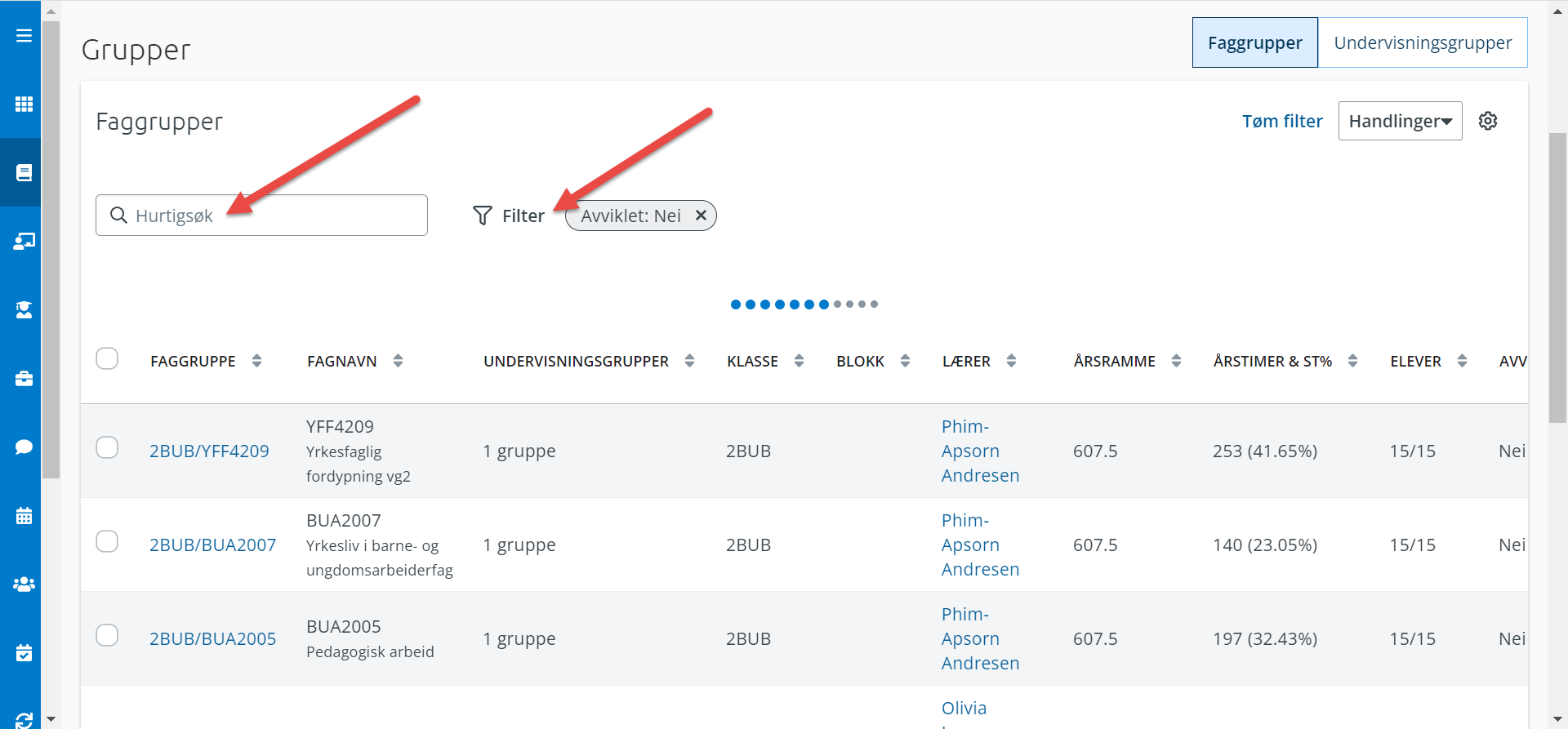The height and width of the screenshot is (729, 1568).
Task: Open the teacher-at-board sidebar icon
Action: 24,241
